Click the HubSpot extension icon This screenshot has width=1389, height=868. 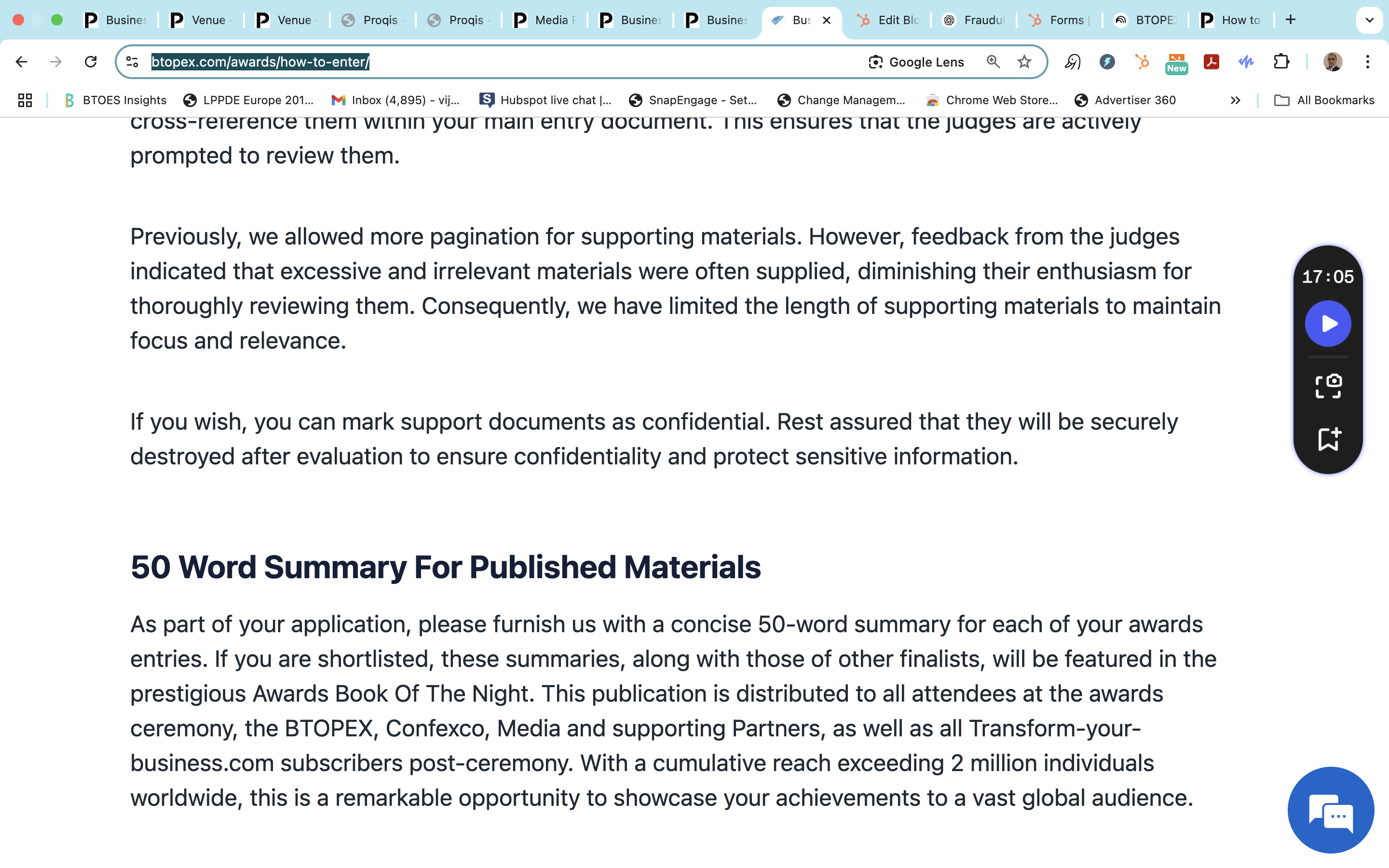pos(1142,62)
